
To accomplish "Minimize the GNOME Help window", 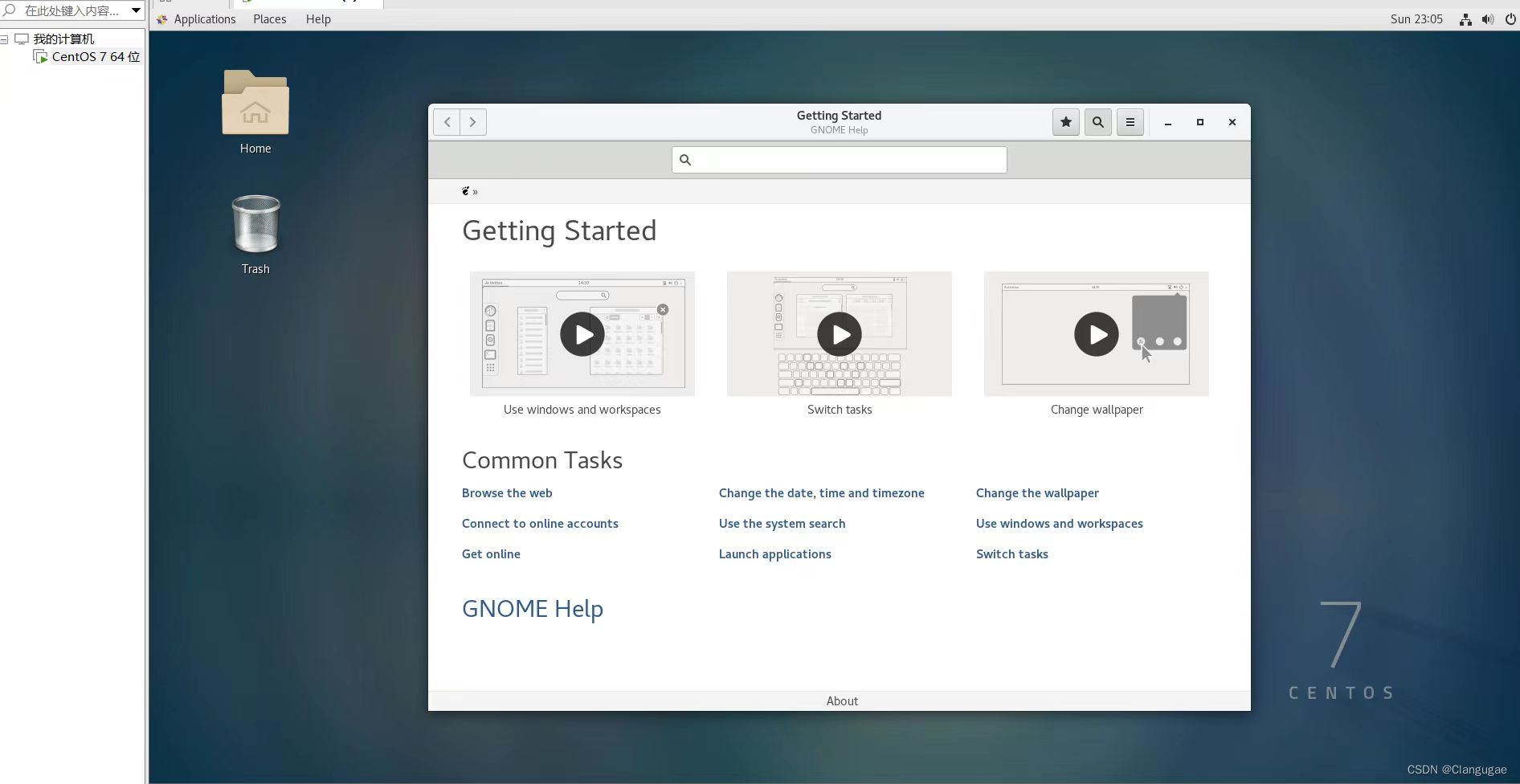I will 1168,123.
